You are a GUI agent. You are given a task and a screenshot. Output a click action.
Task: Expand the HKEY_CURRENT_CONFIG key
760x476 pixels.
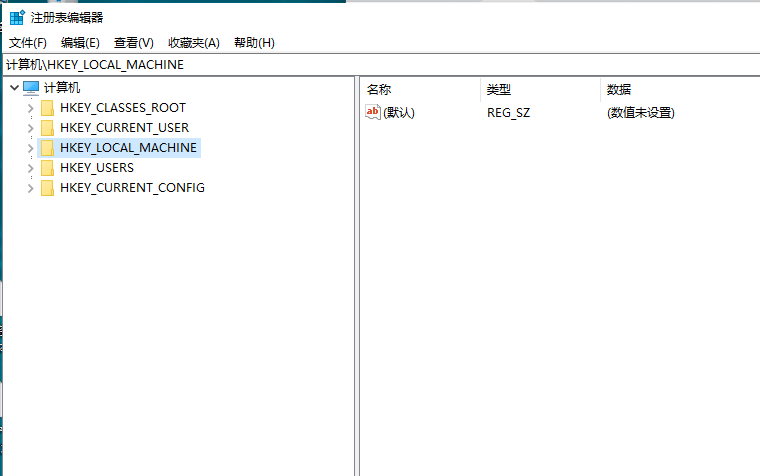tap(30, 188)
